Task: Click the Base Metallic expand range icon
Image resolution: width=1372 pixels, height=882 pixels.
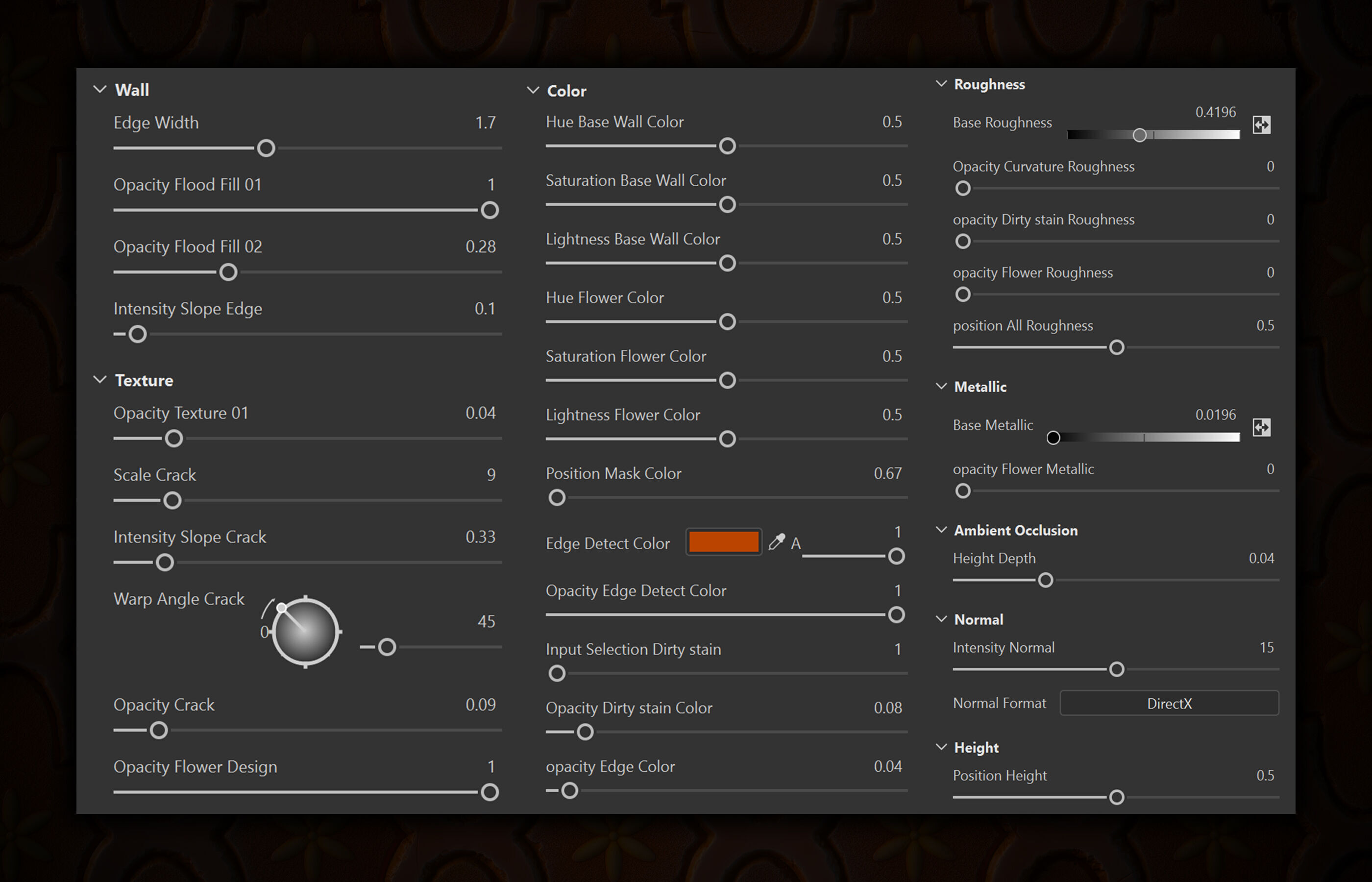Action: click(1261, 427)
